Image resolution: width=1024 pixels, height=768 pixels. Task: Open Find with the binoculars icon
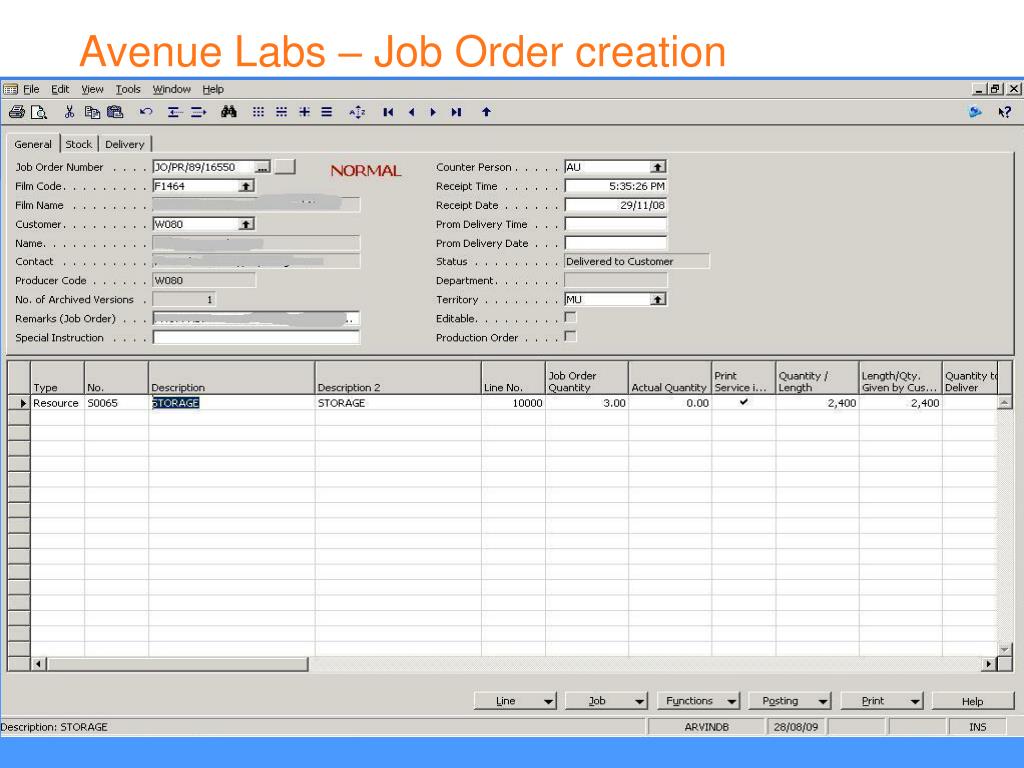click(229, 112)
